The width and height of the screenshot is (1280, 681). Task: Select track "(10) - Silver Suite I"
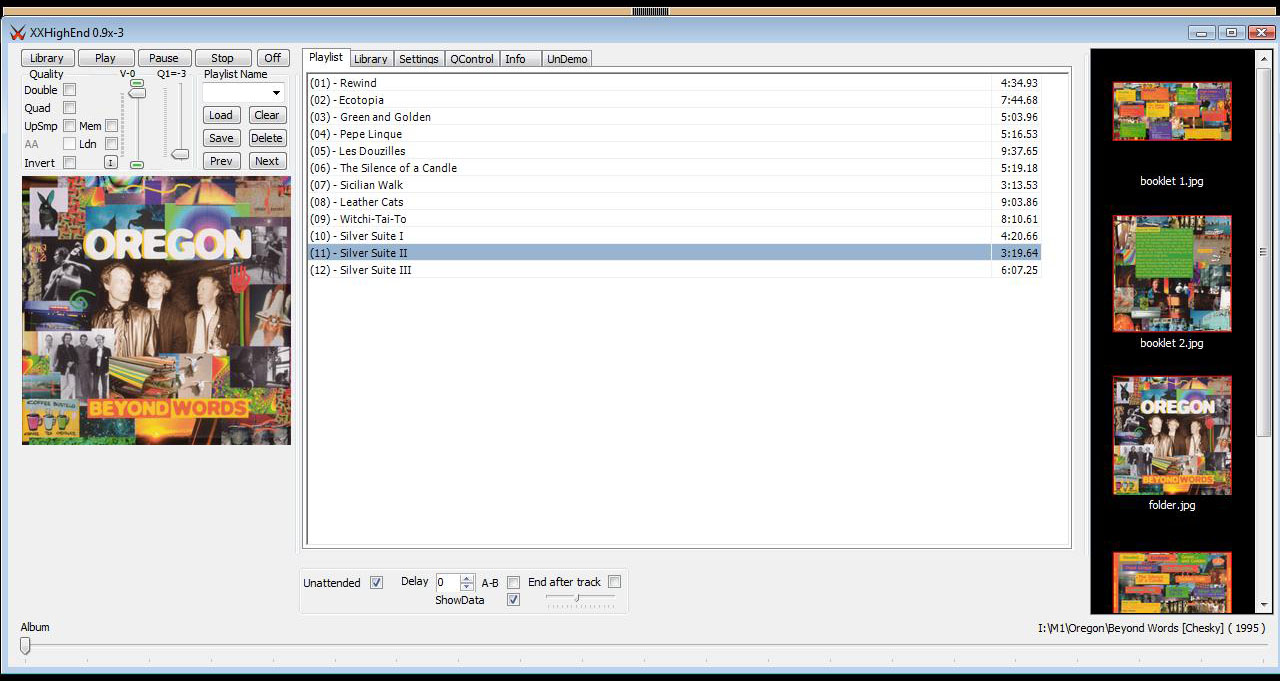674,236
